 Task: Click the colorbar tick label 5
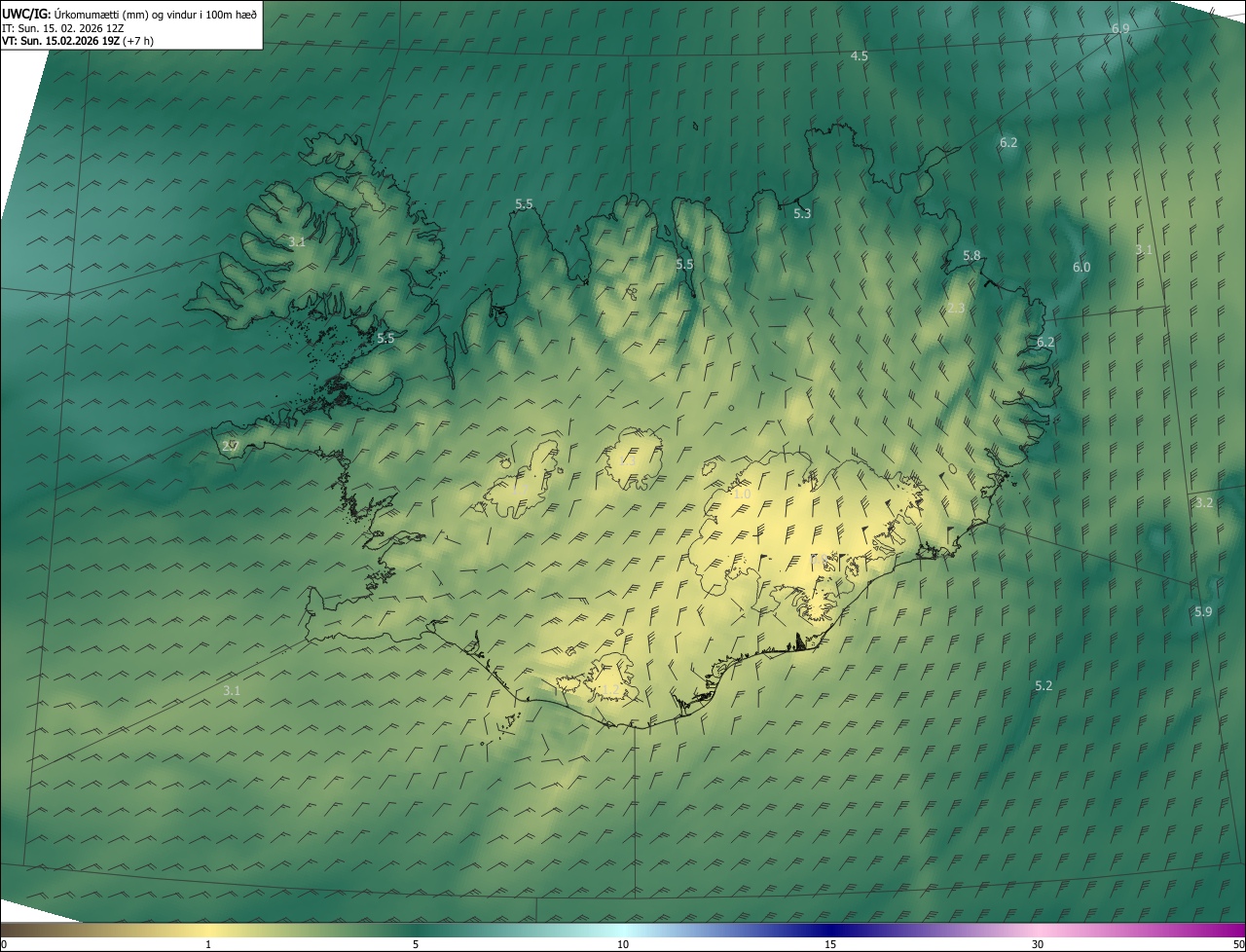tap(416, 944)
